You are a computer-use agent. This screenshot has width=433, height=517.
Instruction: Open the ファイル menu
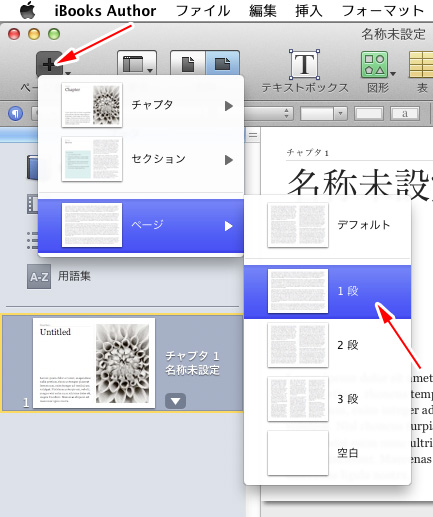click(203, 11)
